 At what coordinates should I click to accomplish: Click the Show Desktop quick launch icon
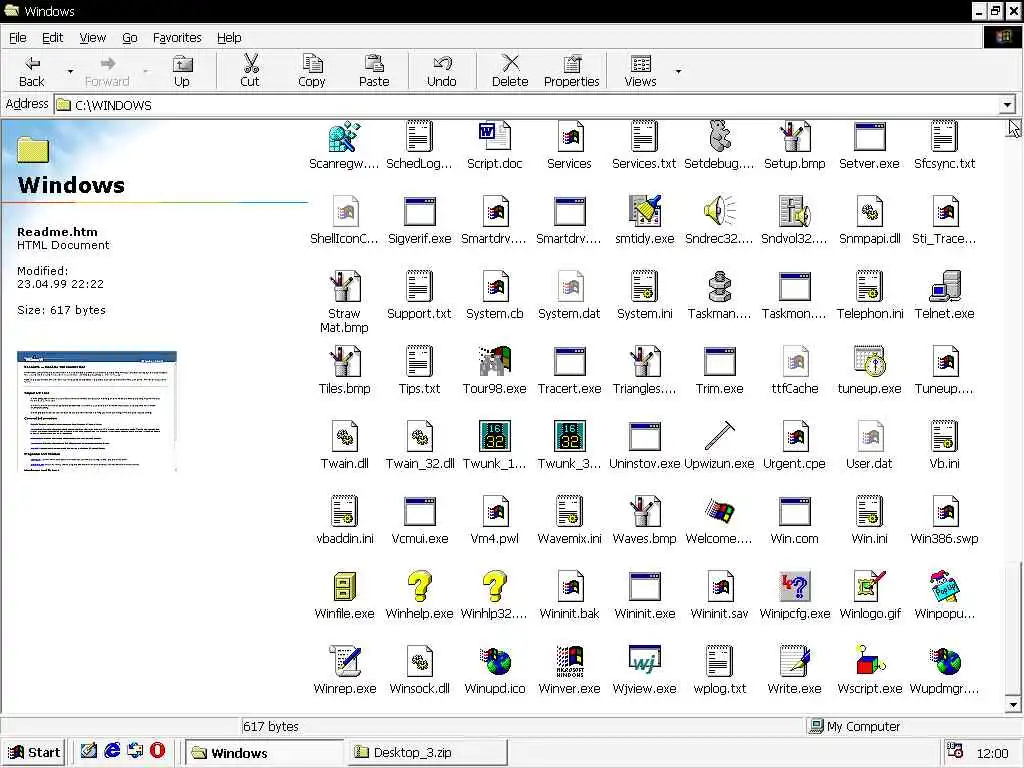coord(89,751)
